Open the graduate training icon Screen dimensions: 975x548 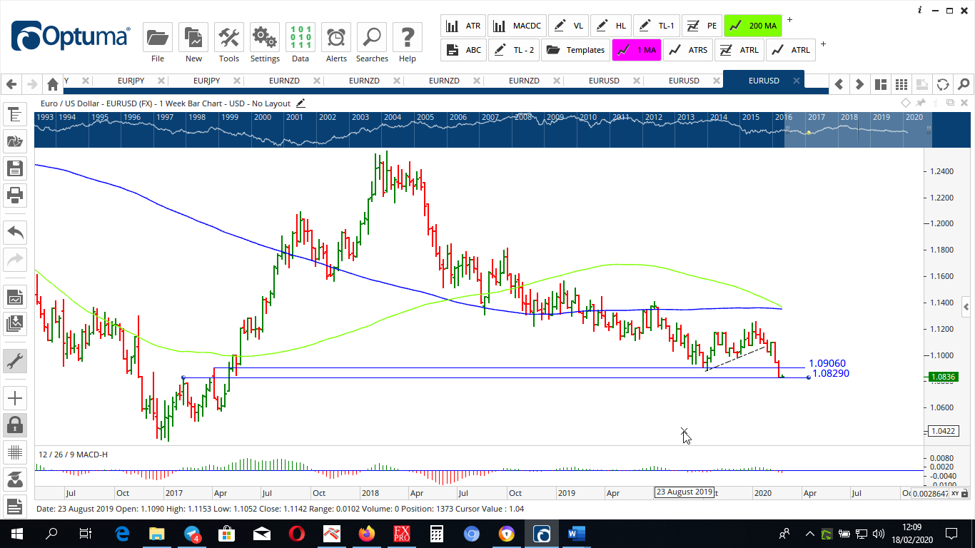coord(15,479)
